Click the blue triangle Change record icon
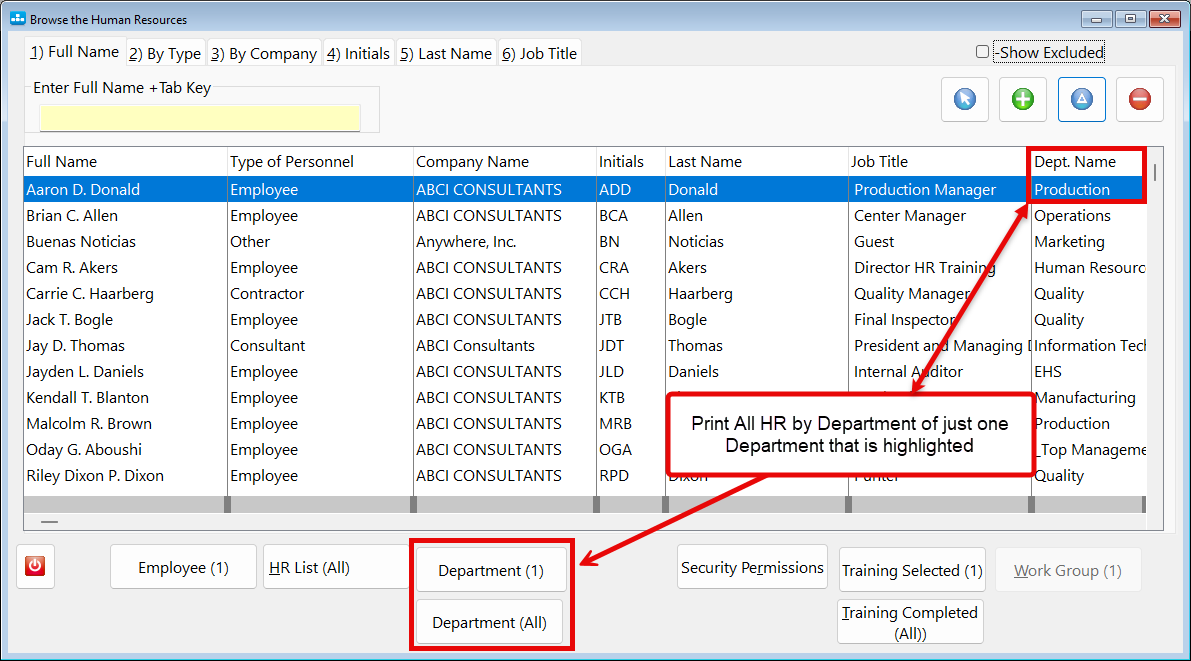Image resolution: width=1191 pixels, height=661 pixels. 1082,100
